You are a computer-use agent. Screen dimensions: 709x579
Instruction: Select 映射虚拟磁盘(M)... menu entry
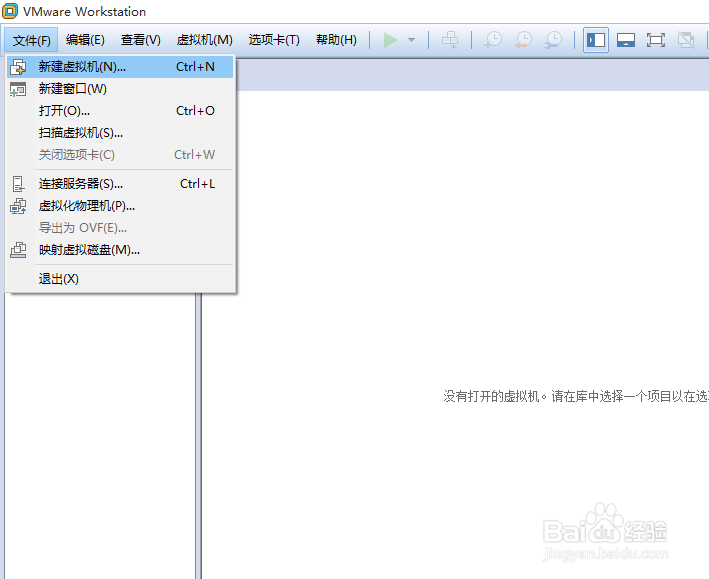pos(120,250)
